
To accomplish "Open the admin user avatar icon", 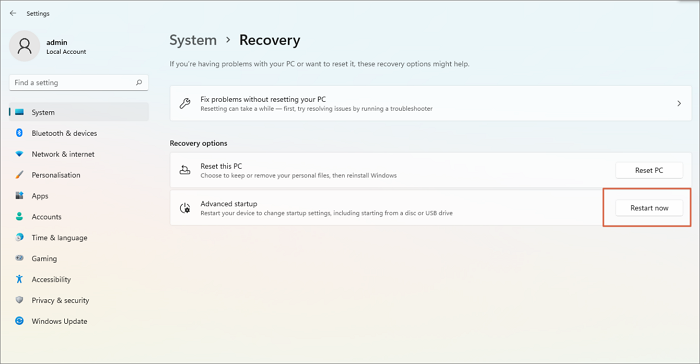I will click(25, 46).
